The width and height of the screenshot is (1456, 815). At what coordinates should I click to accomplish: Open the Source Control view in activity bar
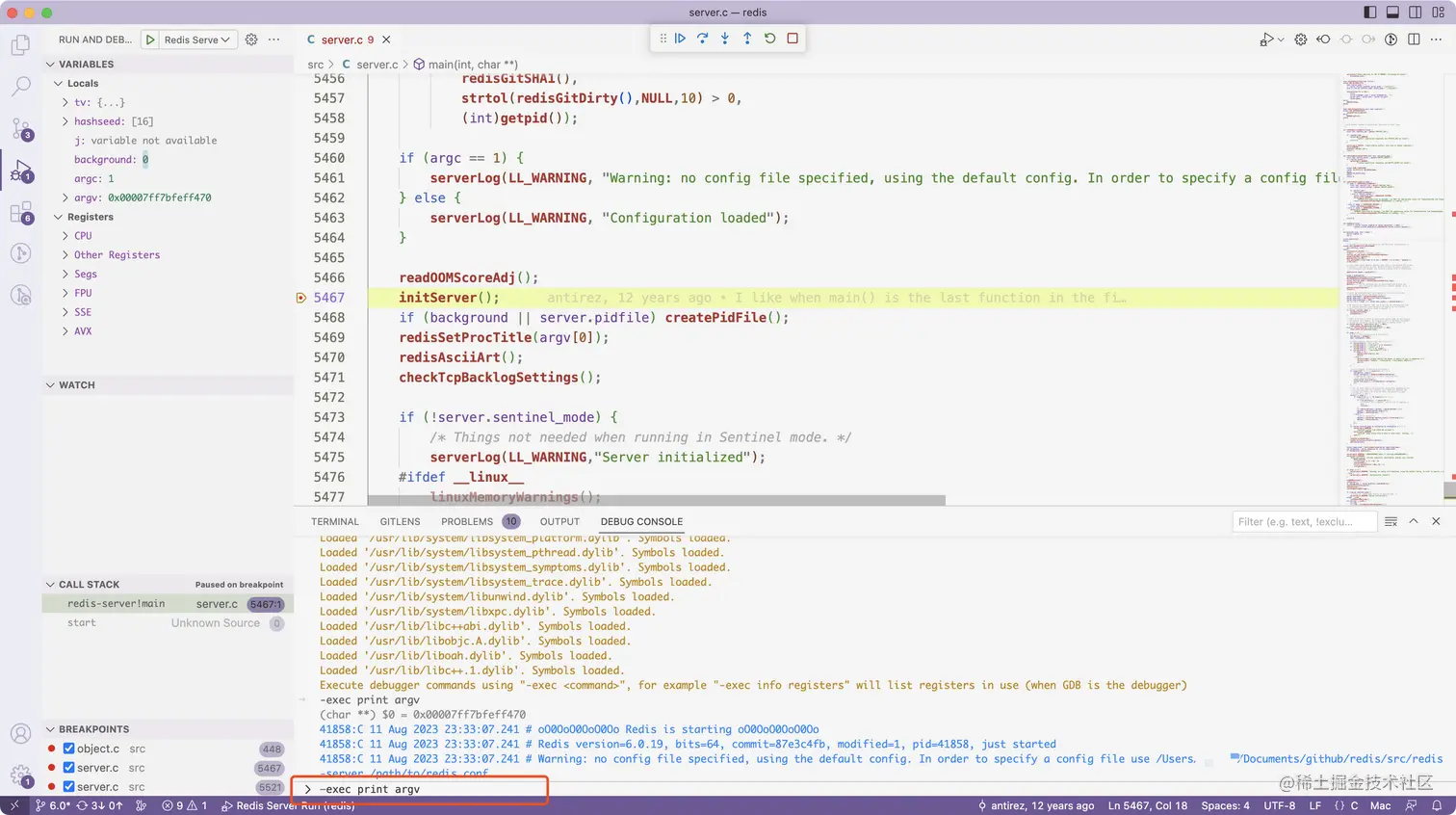click(x=20, y=129)
